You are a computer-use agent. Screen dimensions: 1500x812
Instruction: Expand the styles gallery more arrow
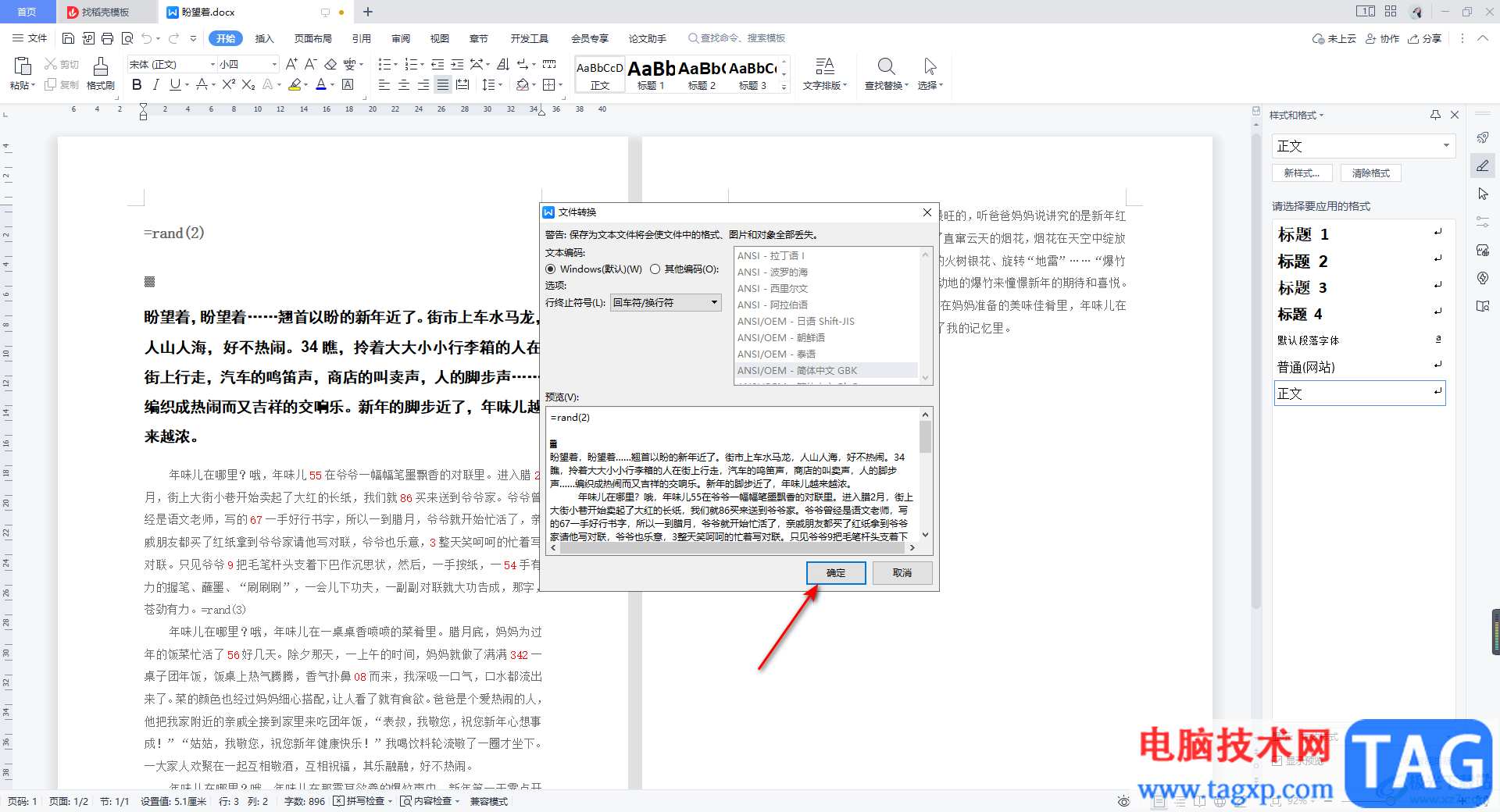click(784, 87)
